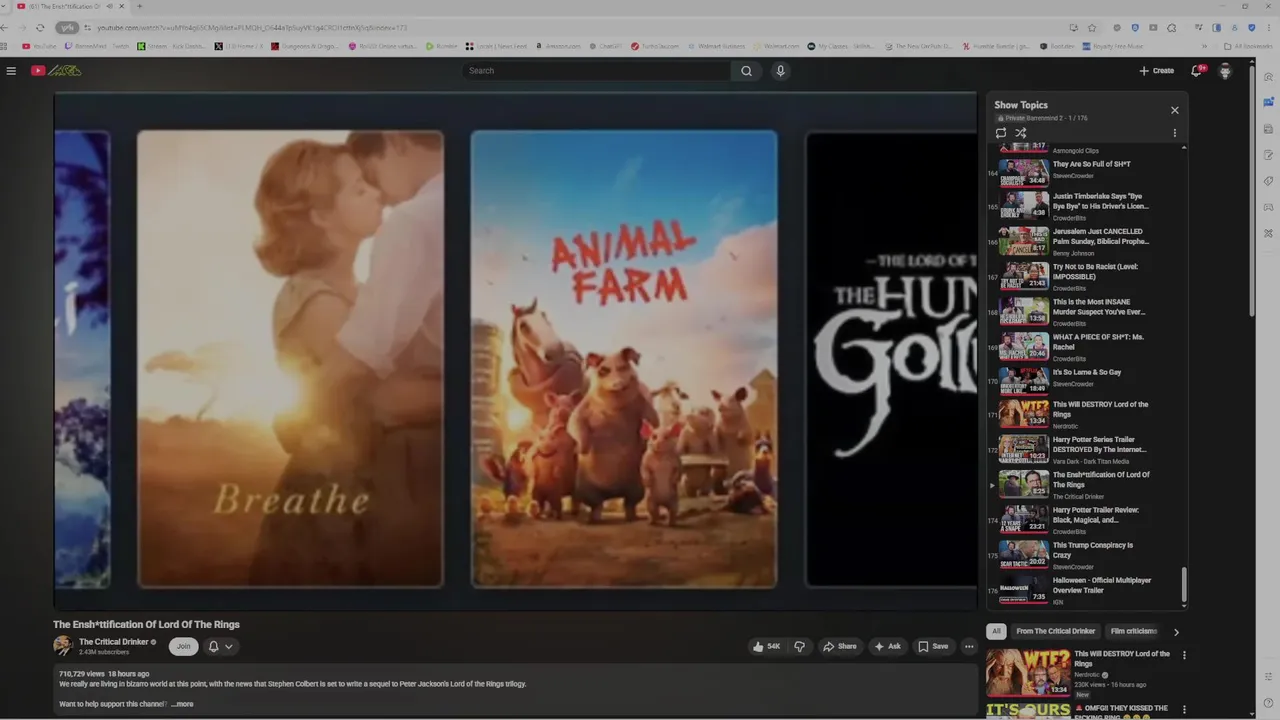Play 'Jerusalem Just CANCELLED Palm Sunday' video
The height and width of the screenshot is (720, 1280).
(x=1085, y=241)
